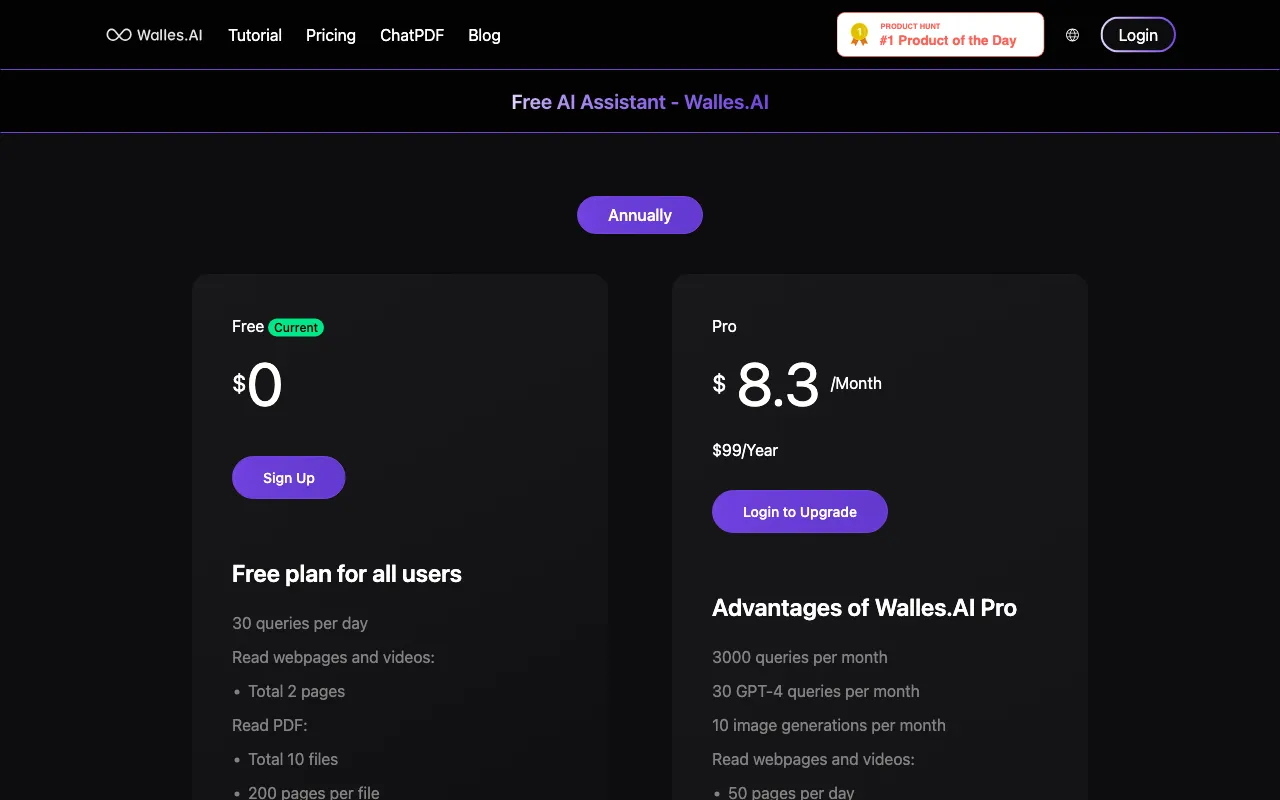The width and height of the screenshot is (1280, 800).
Task: Click the Pro plan 8.3 price
Action: tap(778, 385)
